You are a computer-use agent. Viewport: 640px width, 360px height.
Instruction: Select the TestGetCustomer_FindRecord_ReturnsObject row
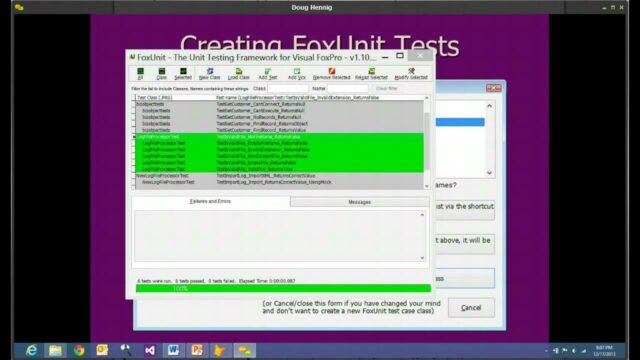(279, 124)
